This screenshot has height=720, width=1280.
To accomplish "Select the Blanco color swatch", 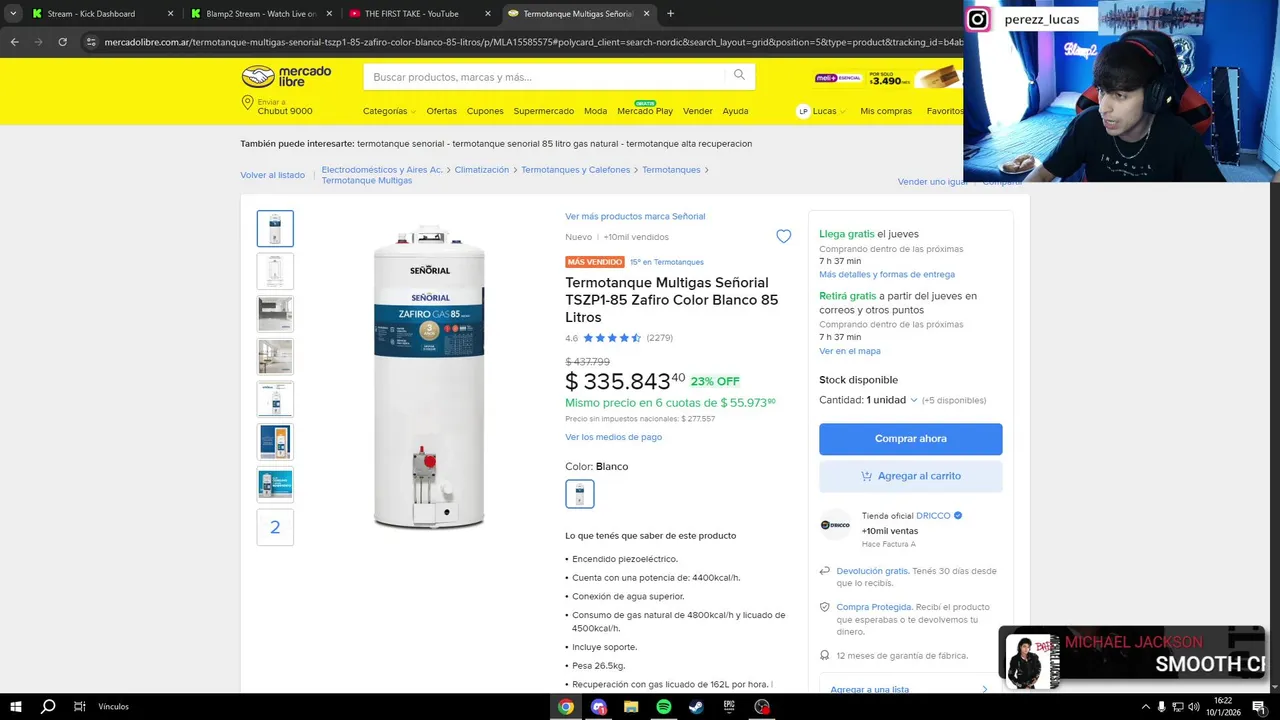I will [x=579, y=494].
